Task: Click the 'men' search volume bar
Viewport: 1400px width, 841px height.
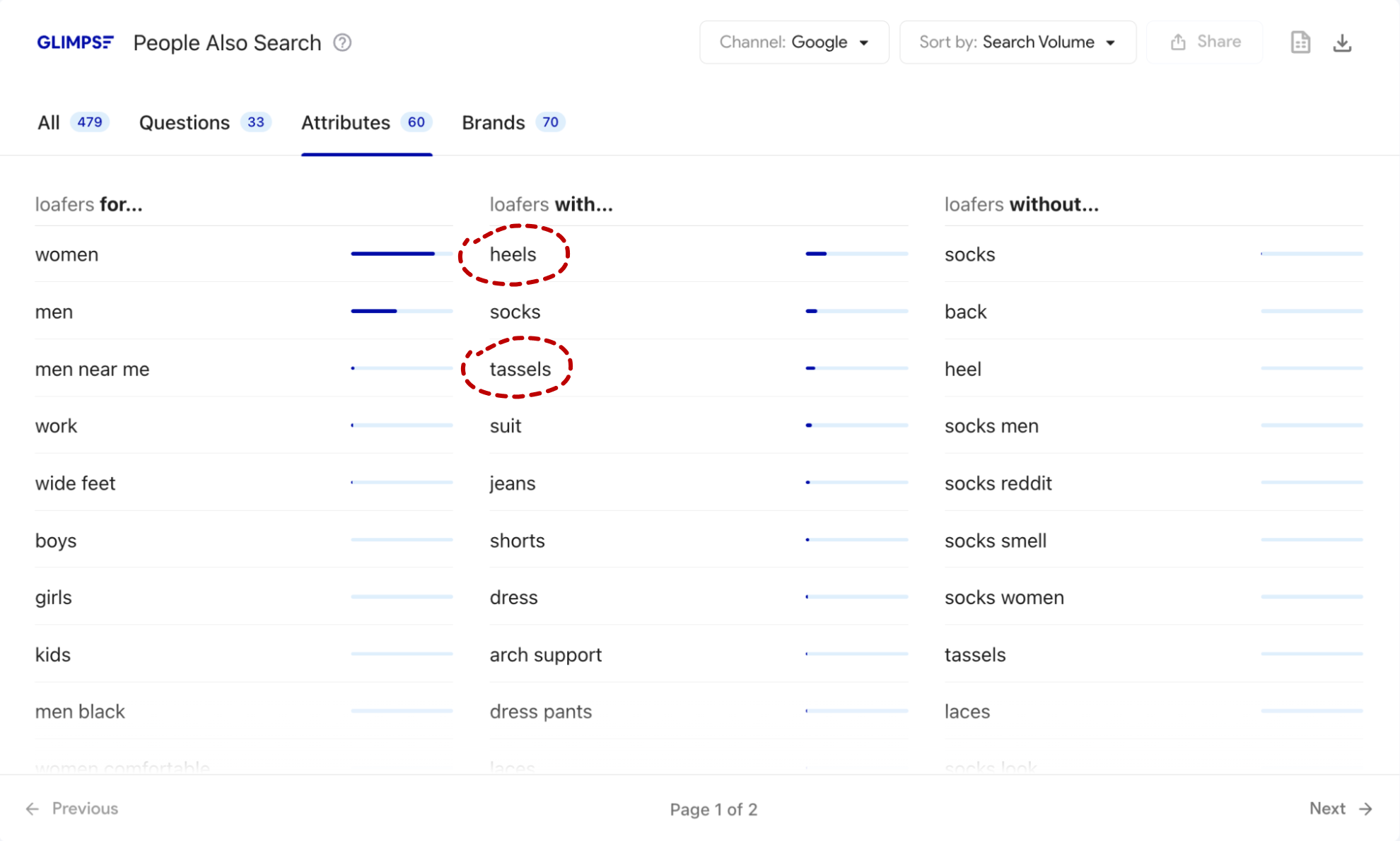Action: click(x=402, y=311)
